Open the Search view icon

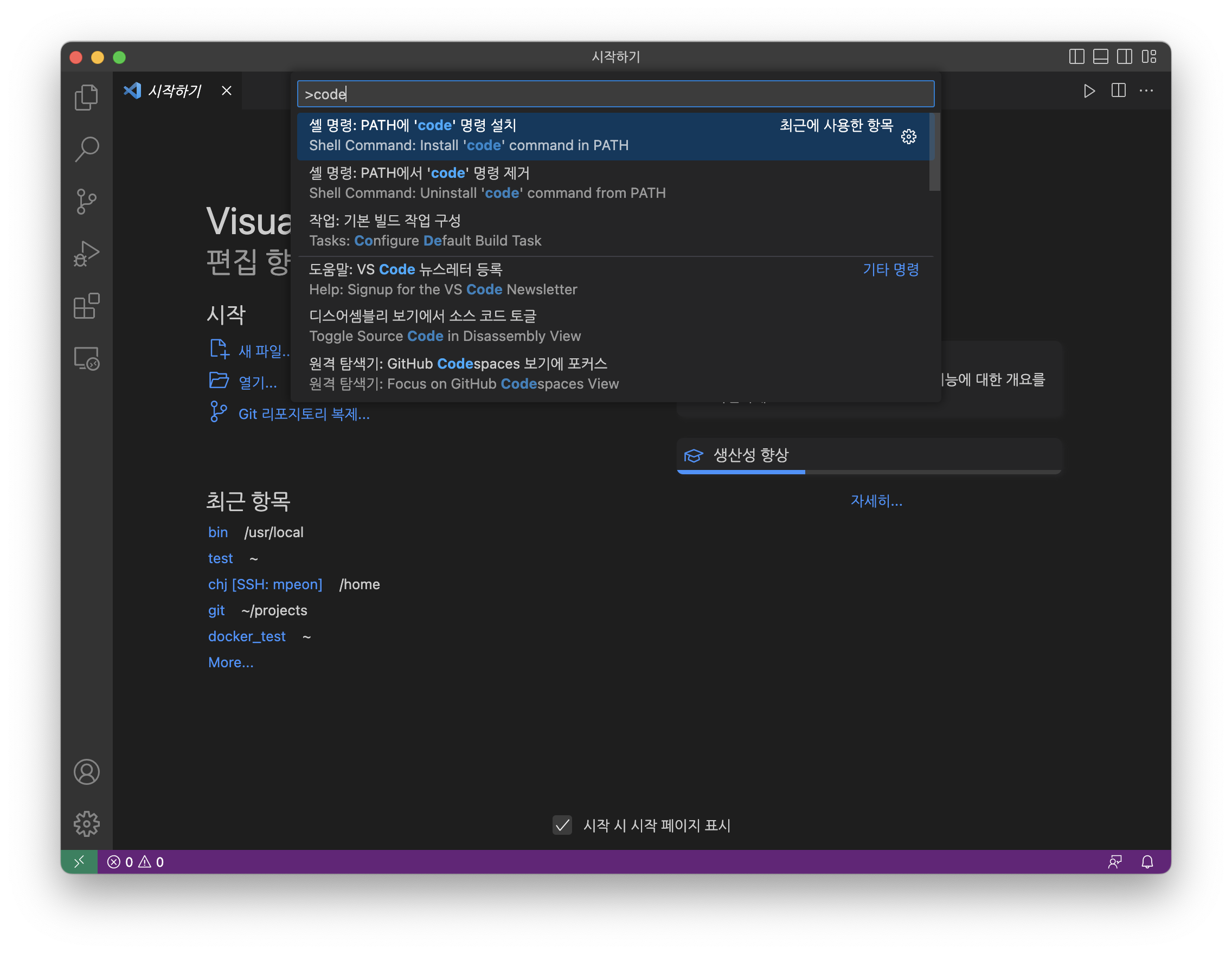[86, 150]
